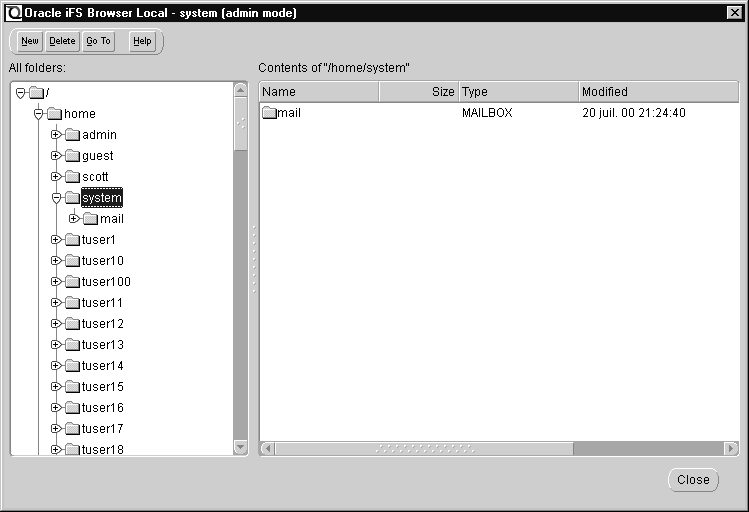Image resolution: width=749 pixels, height=512 pixels.
Task: Sort contents by Size column header
Action: point(419,92)
